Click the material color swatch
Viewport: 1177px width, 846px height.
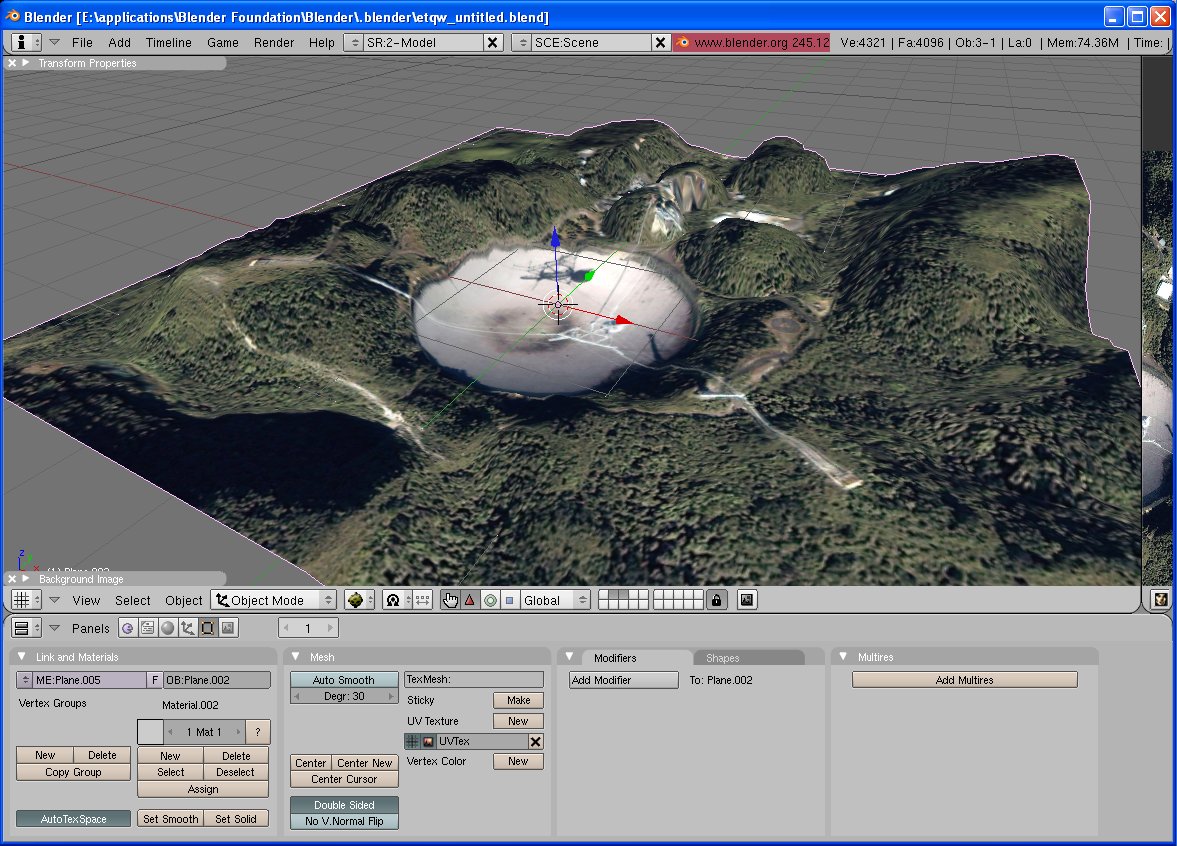149,732
